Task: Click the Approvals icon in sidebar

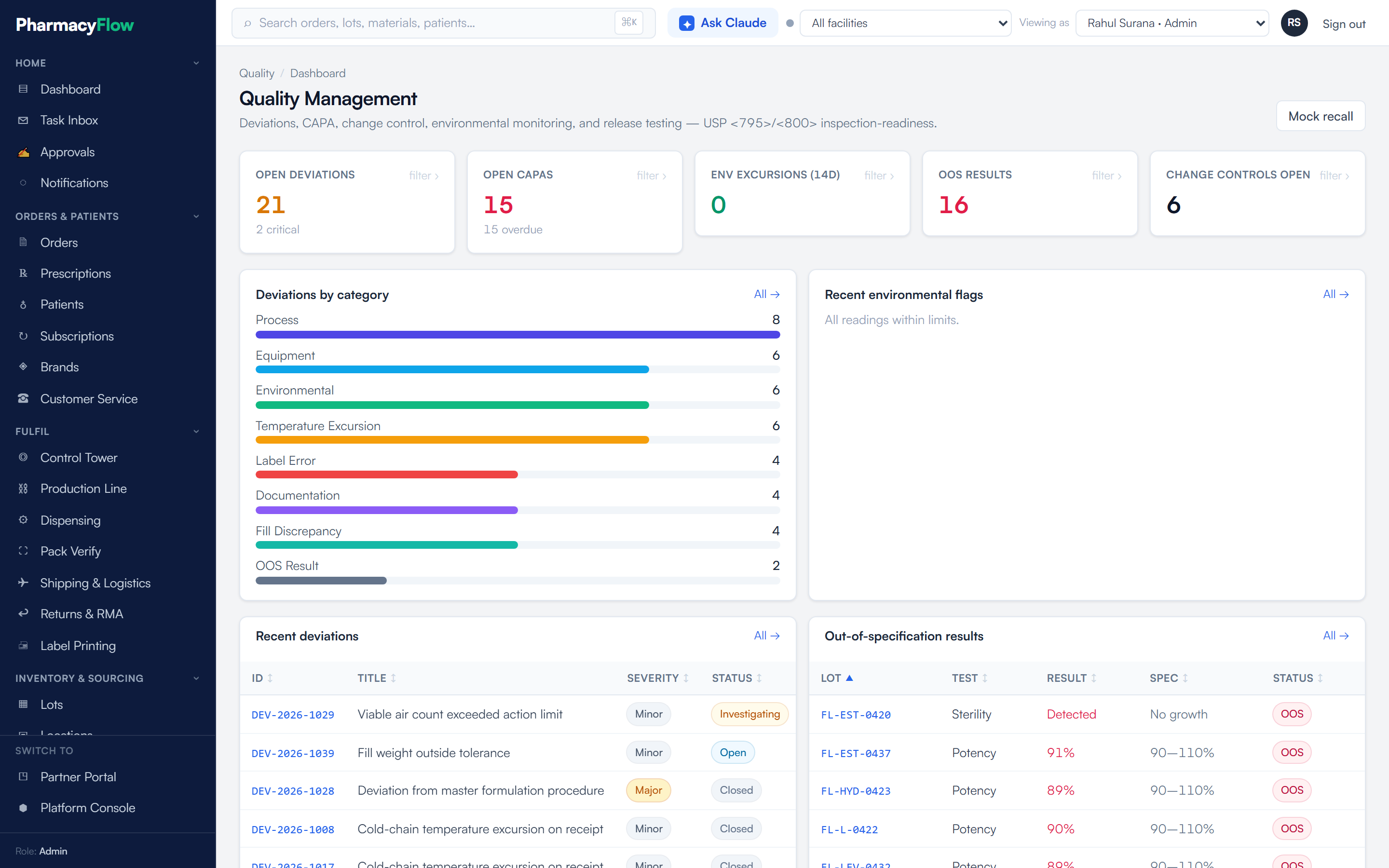Action: click(23, 152)
